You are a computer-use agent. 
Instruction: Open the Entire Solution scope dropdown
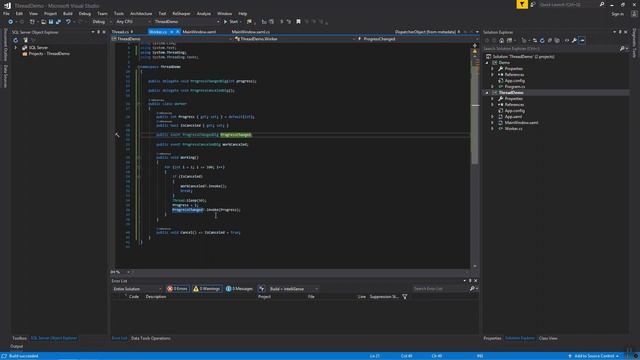click(x=137, y=289)
